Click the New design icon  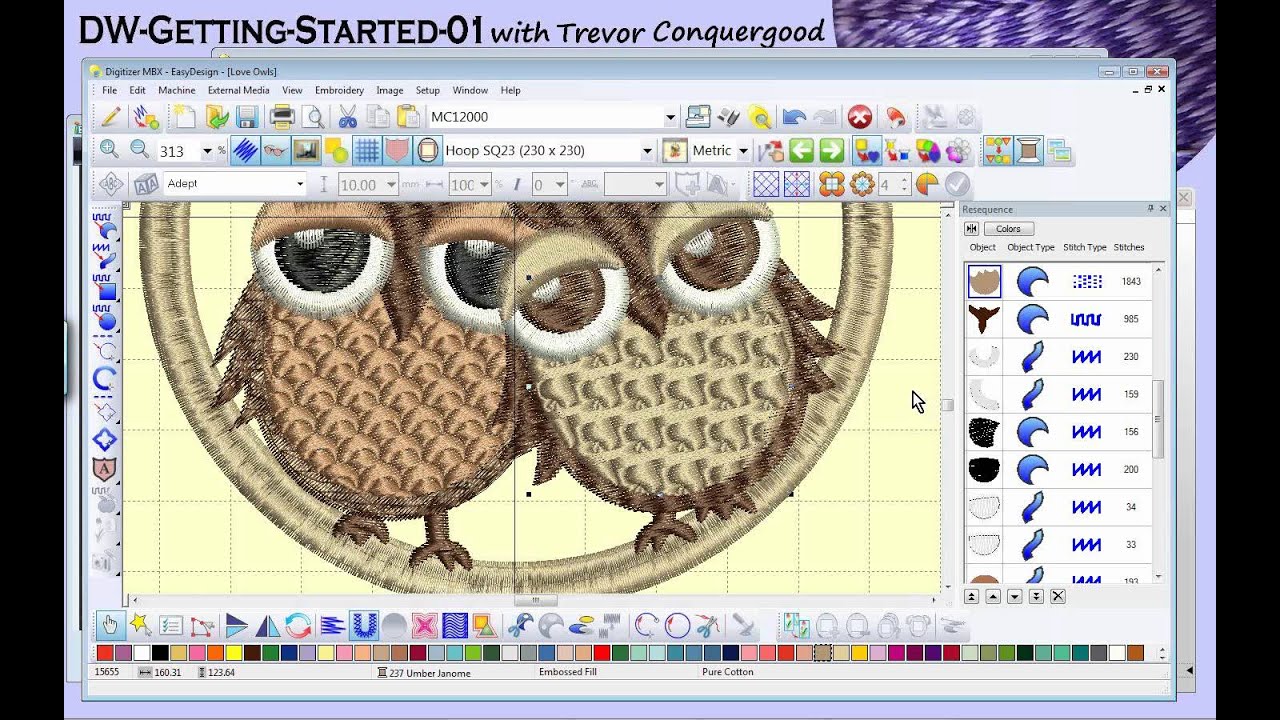[185, 118]
